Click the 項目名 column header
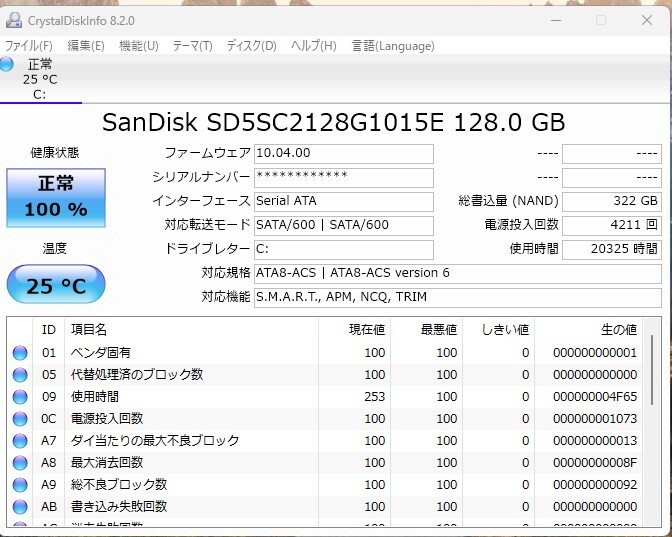The width and height of the screenshot is (672, 537). pyautogui.click(x=191, y=330)
